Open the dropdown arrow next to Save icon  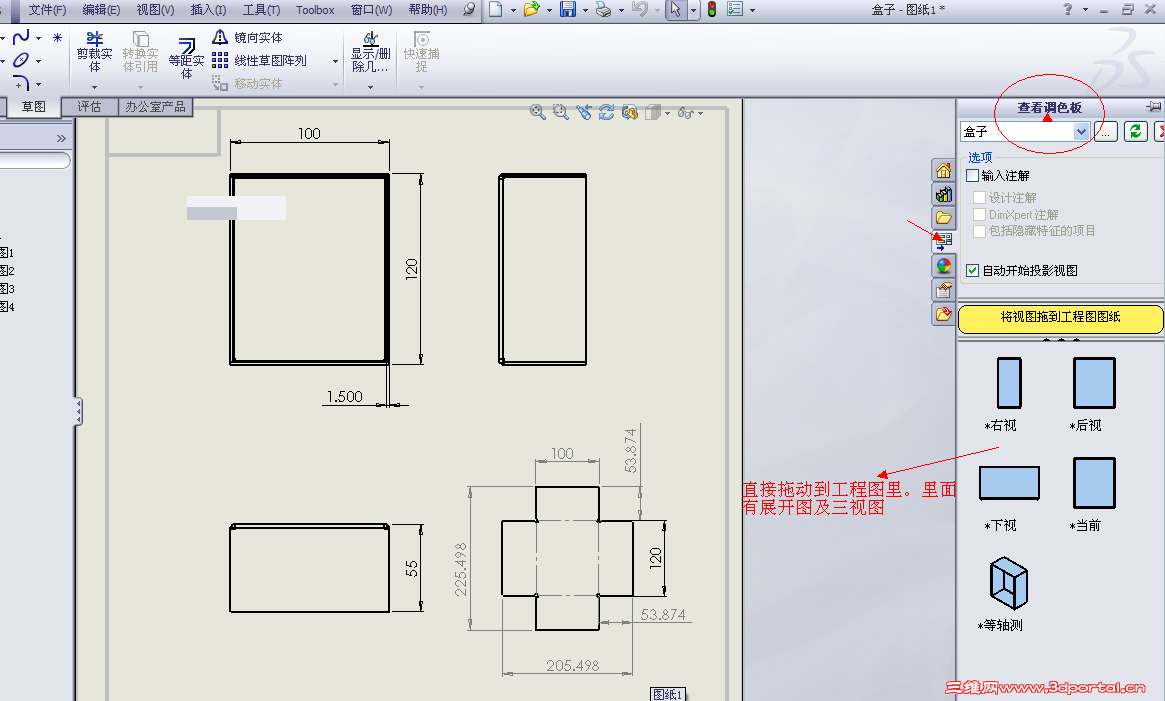click(x=585, y=10)
